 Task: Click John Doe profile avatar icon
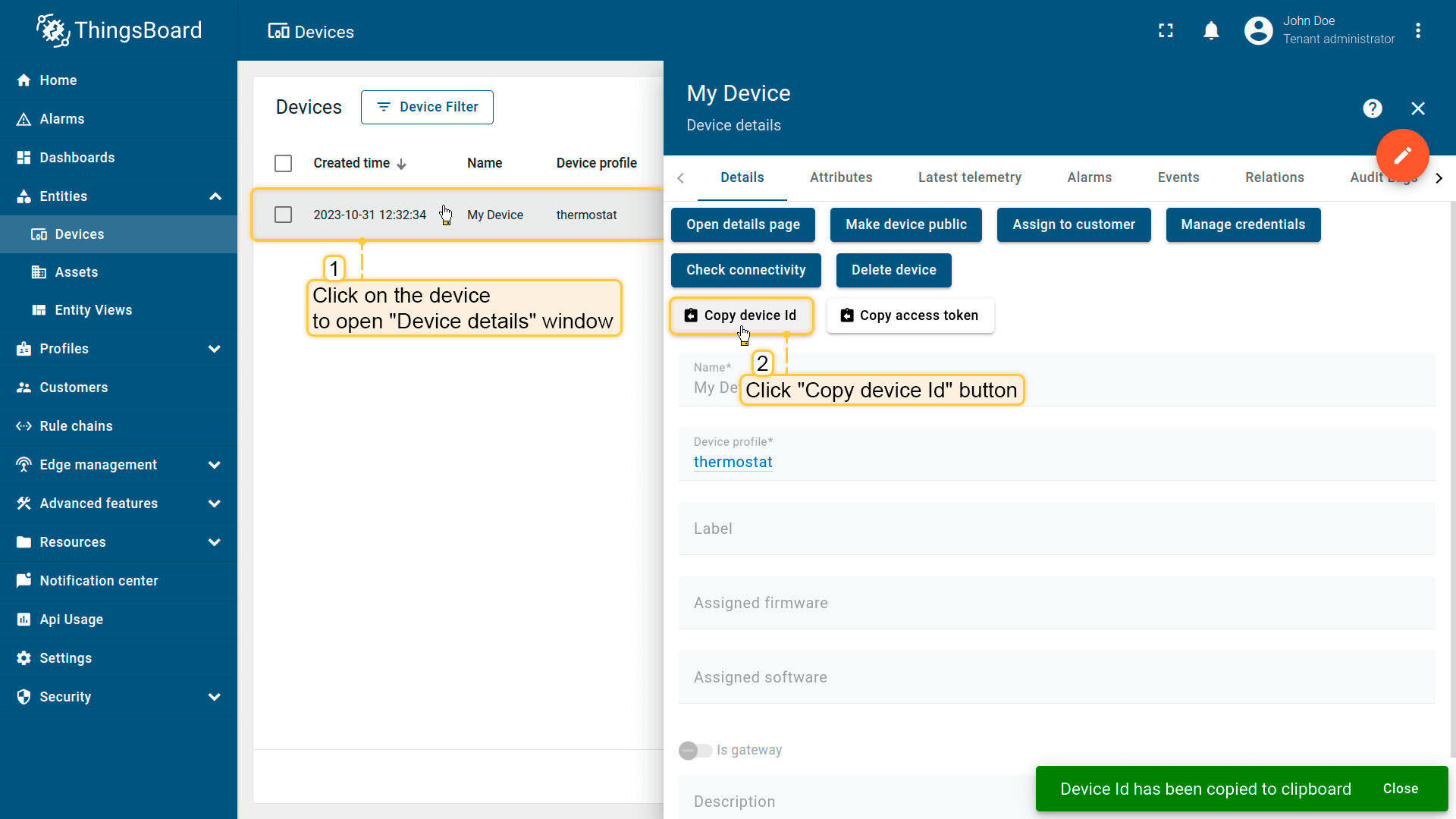point(1258,30)
